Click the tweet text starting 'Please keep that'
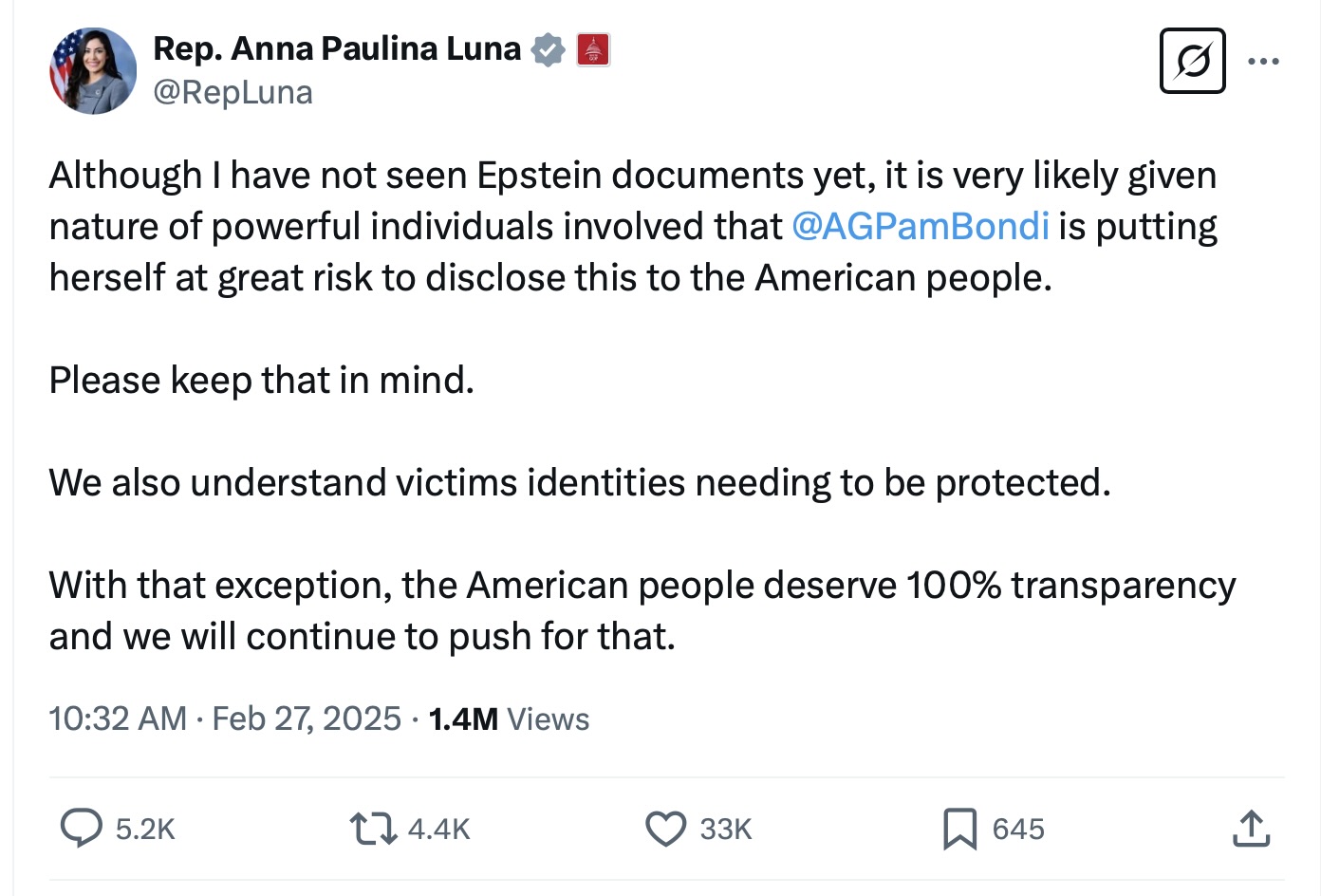 click(x=262, y=381)
